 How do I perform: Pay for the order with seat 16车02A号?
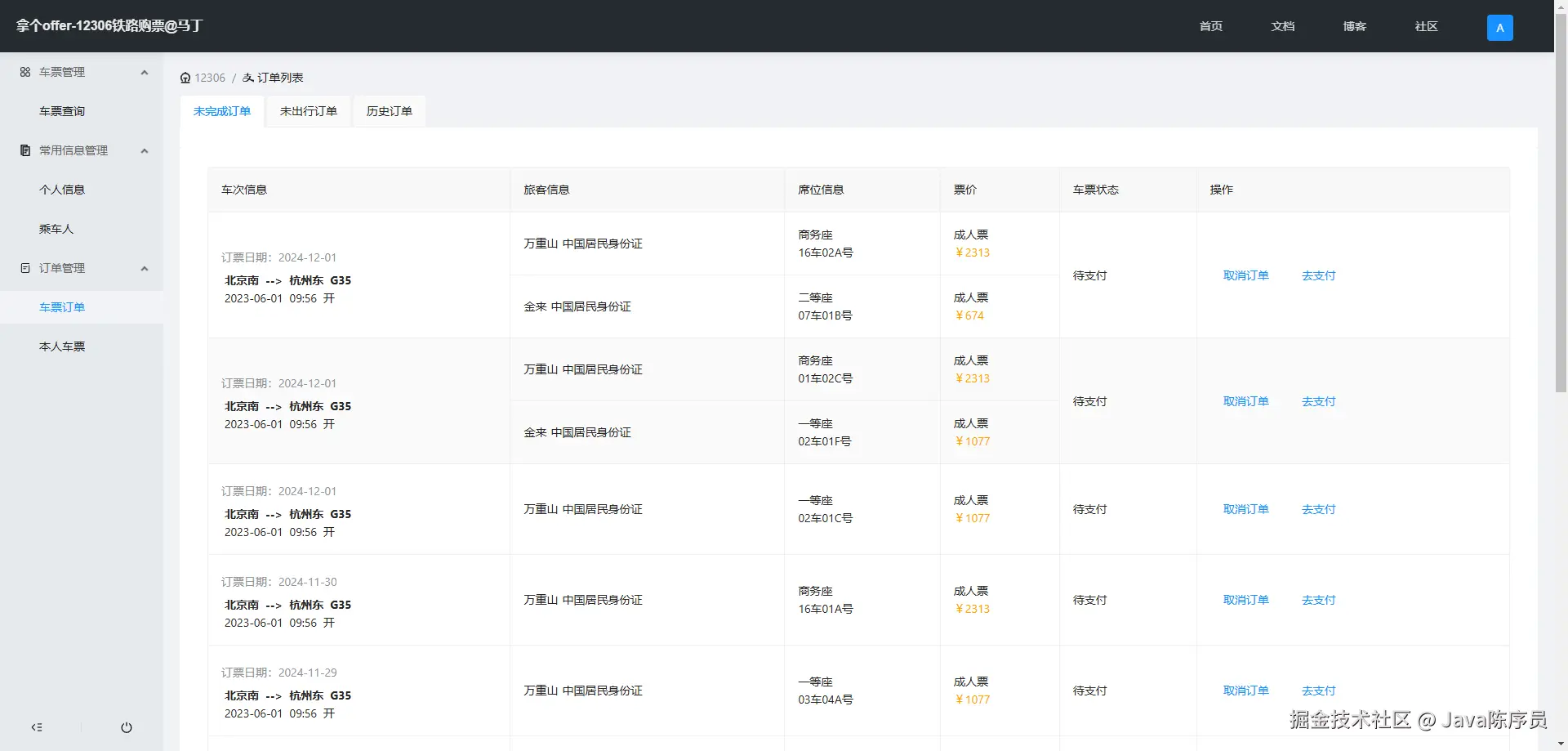[1318, 275]
